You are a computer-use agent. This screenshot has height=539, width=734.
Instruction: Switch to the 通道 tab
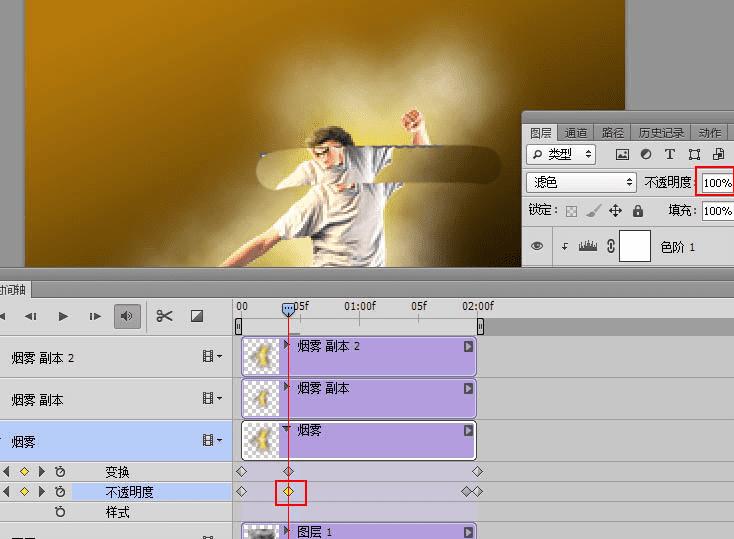(575, 133)
